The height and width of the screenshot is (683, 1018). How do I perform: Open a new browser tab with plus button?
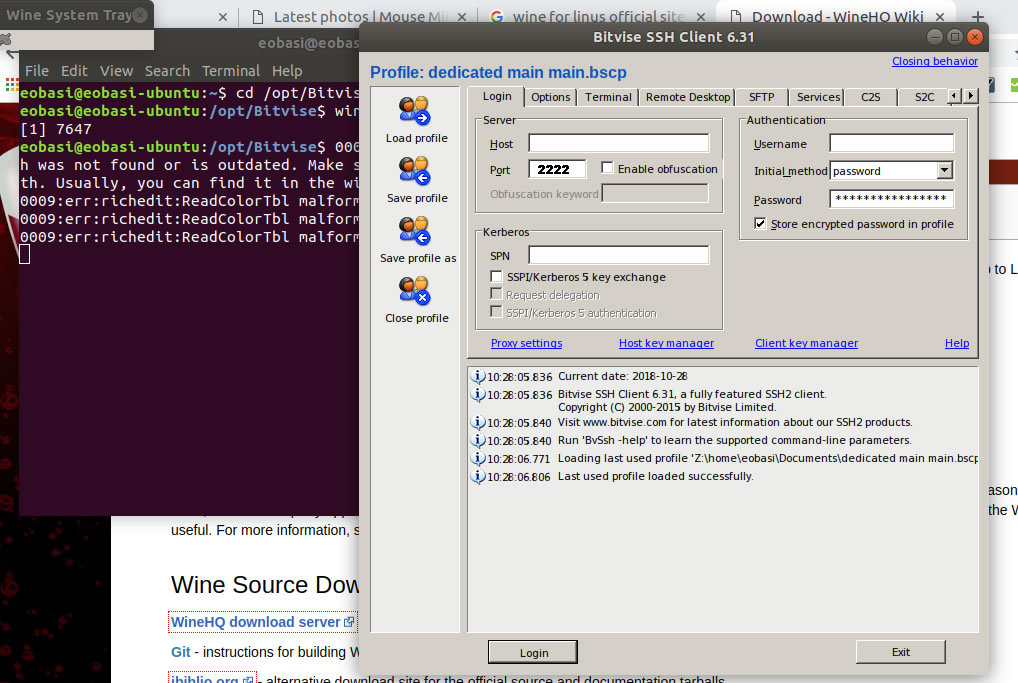coord(978,17)
